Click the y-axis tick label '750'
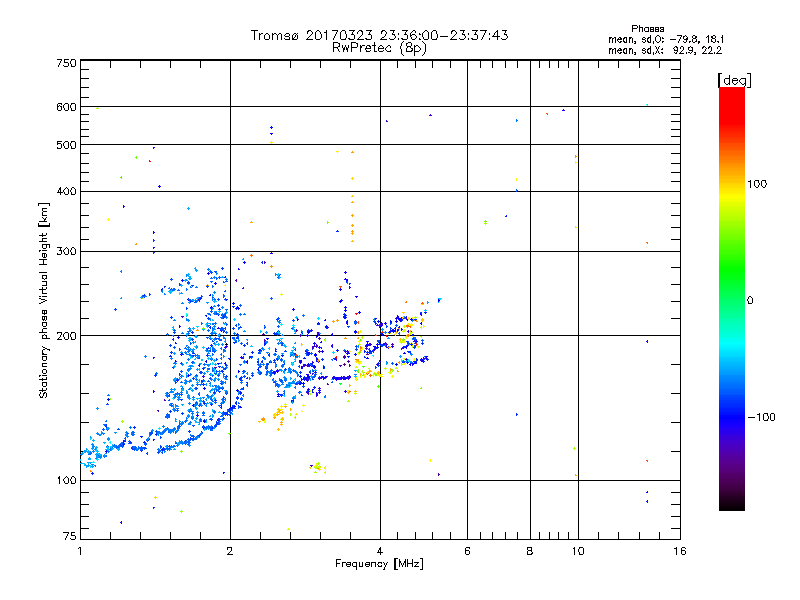Screen dimensions: 800x600 click(x=66, y=63)
